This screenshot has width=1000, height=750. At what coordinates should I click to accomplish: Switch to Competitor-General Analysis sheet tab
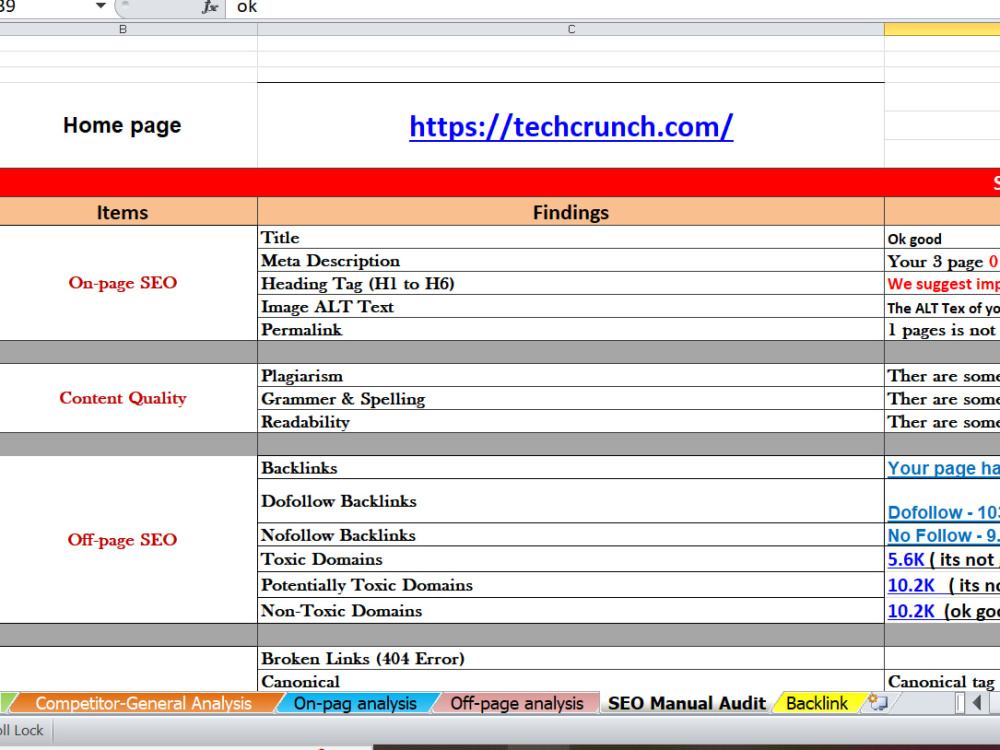pyautogui.click(x=143, y=703)
